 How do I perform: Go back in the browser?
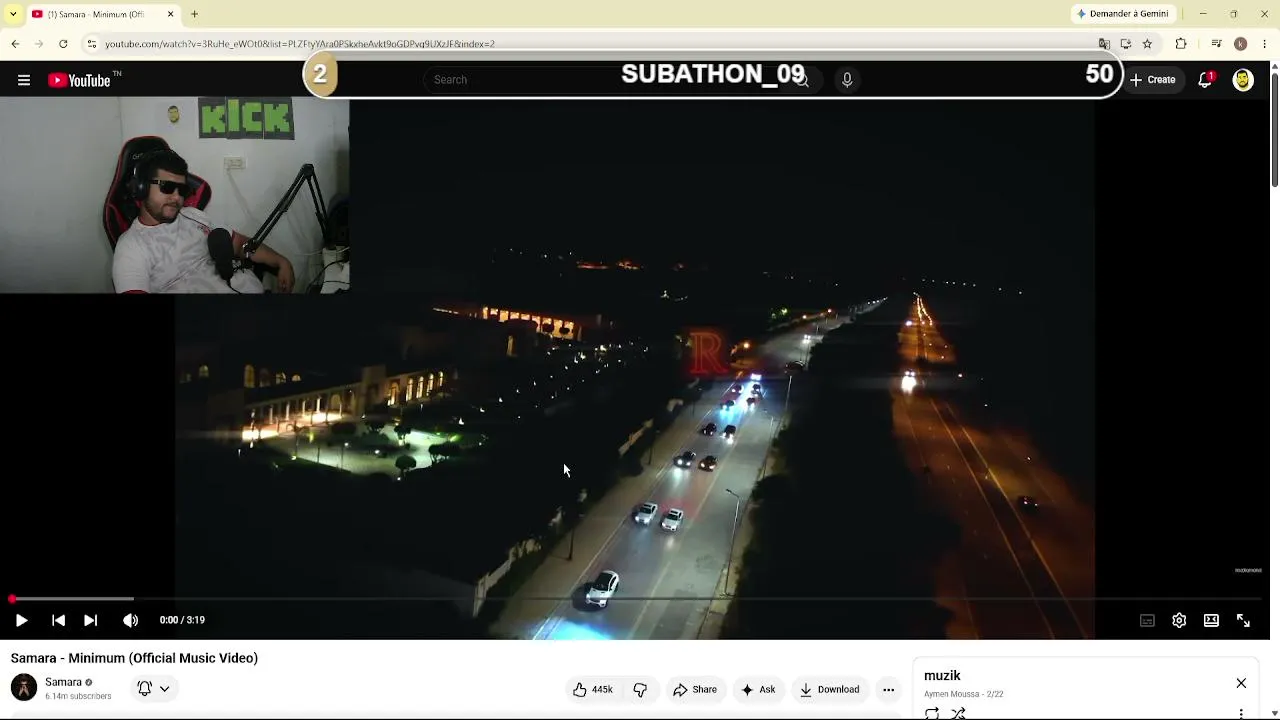[x=15, y=44]
